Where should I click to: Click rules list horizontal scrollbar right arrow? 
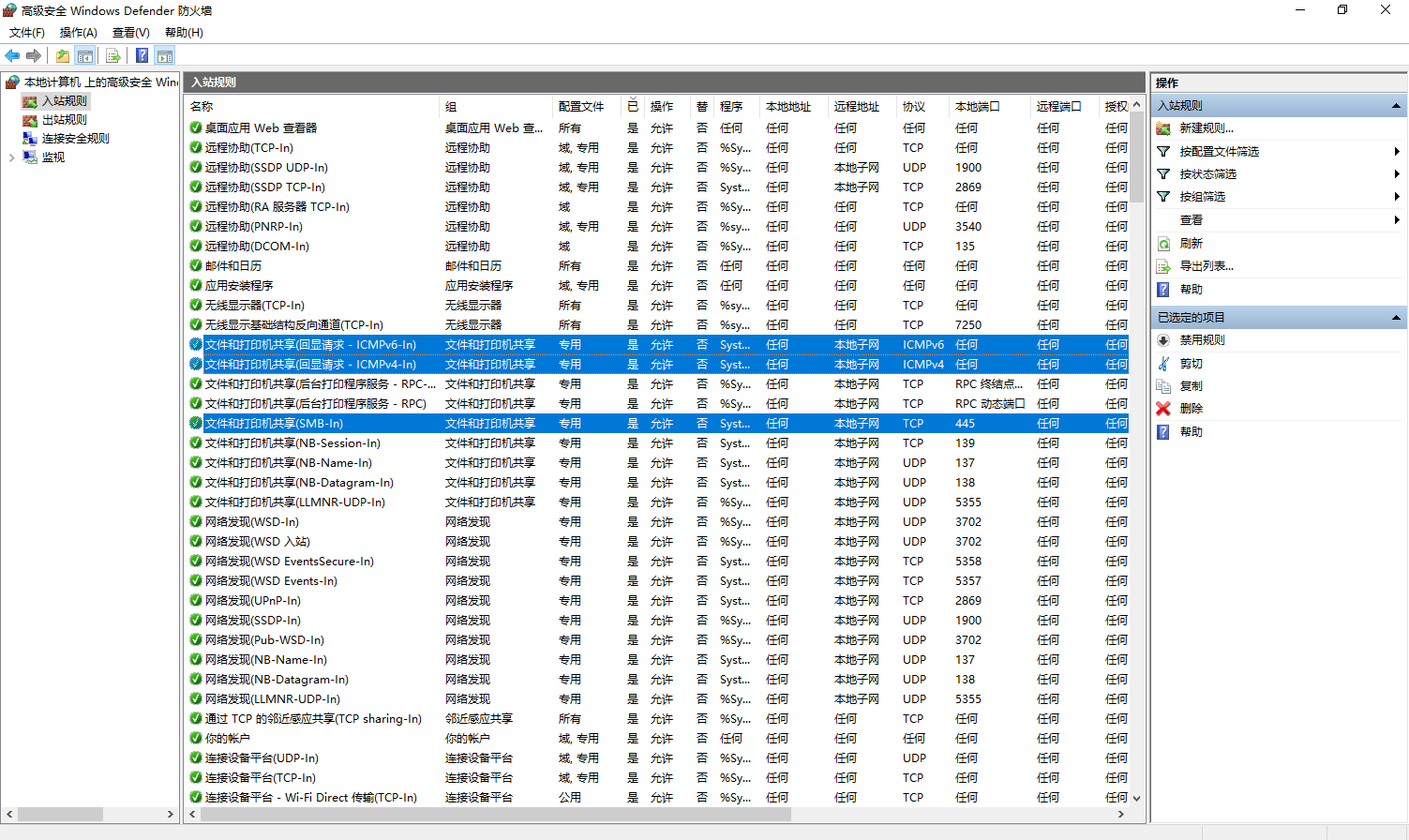pyautogui.click(x=1121, y=815)
